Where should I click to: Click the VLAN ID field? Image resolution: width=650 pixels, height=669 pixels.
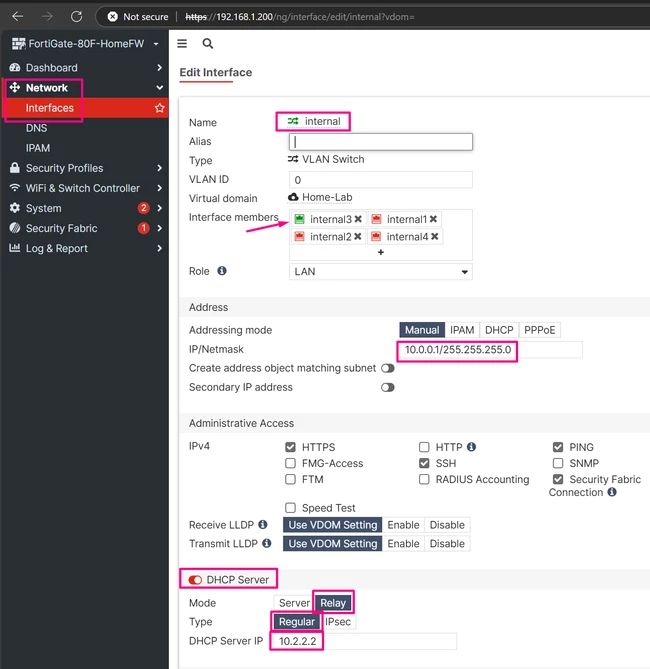[x=381, y=180]
